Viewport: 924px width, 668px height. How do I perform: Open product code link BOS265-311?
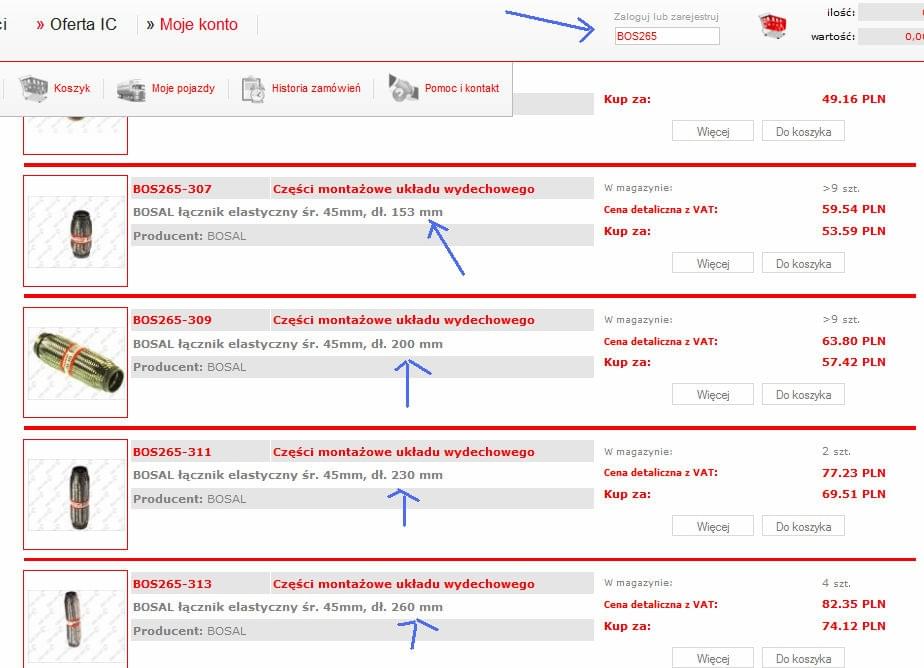click(172, 452)
